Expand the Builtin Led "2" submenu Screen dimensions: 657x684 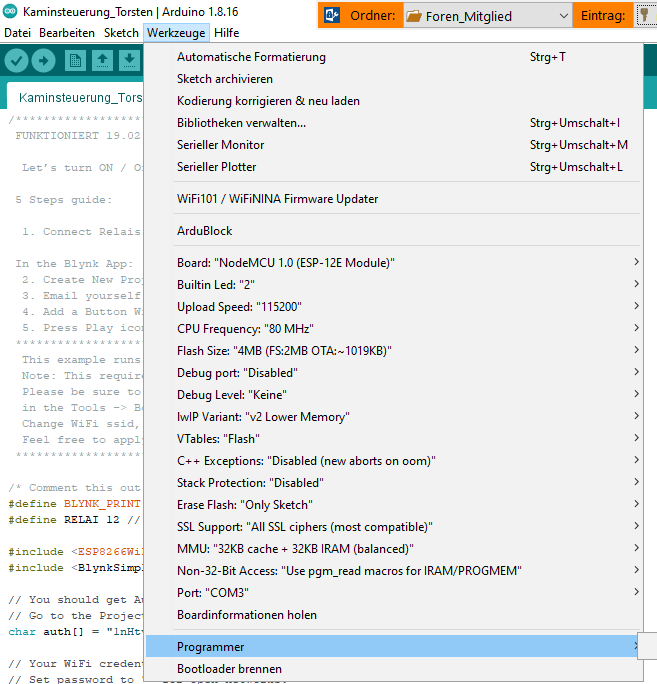[393, 285]
